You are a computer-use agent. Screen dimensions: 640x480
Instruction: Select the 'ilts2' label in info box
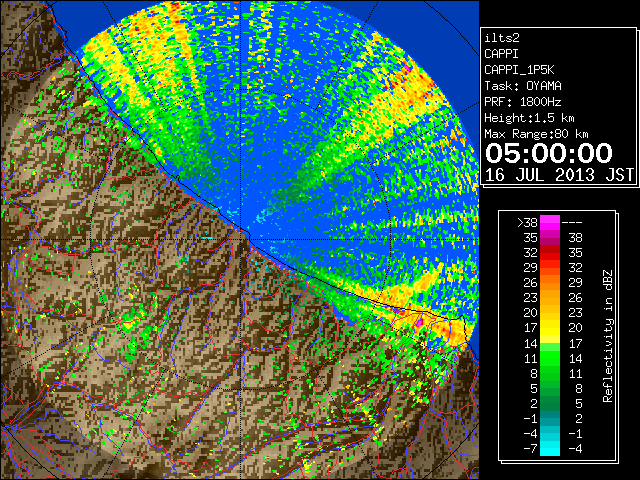[502, 38]
